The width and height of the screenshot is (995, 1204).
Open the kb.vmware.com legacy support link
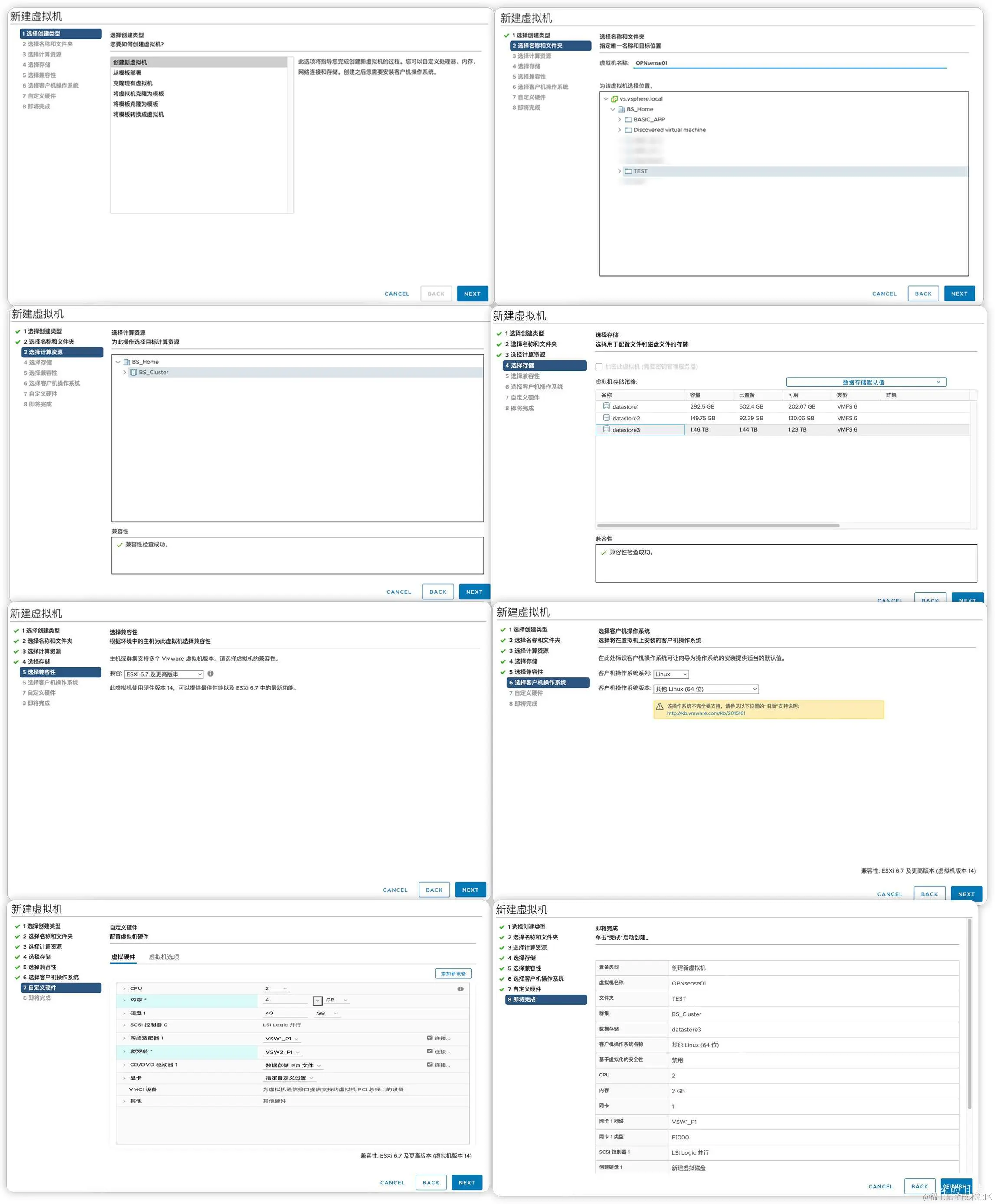click(x=706, y=713)
